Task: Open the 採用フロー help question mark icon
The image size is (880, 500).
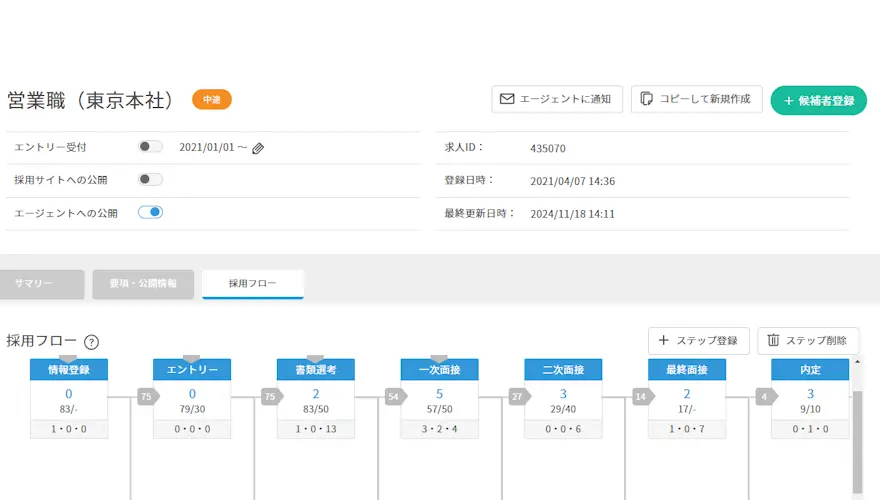Action: [x=91, y=341]
